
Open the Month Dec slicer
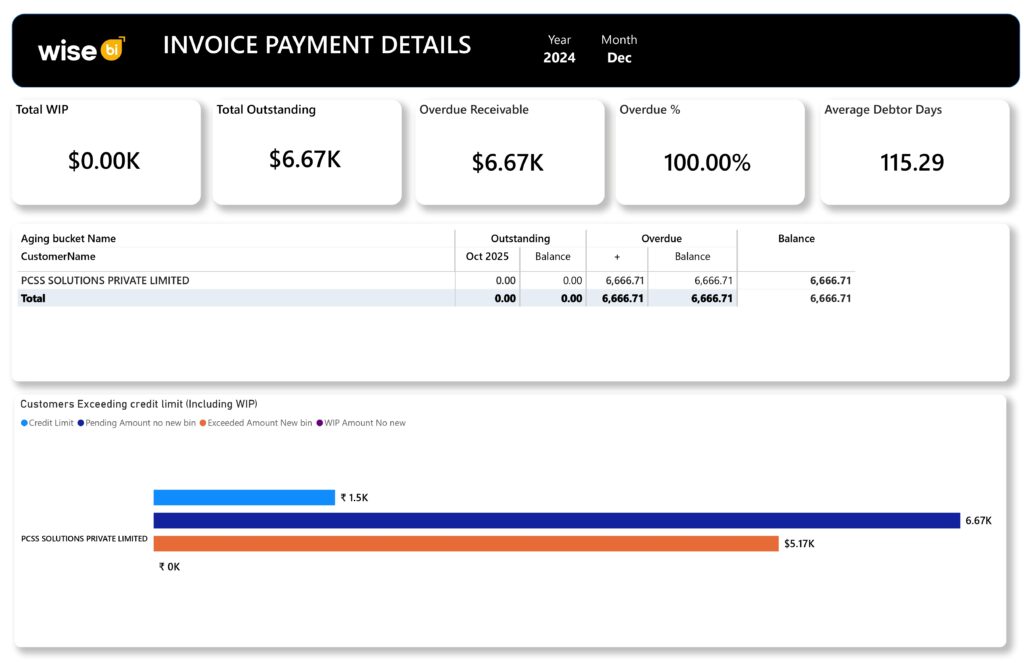(619, 57)
